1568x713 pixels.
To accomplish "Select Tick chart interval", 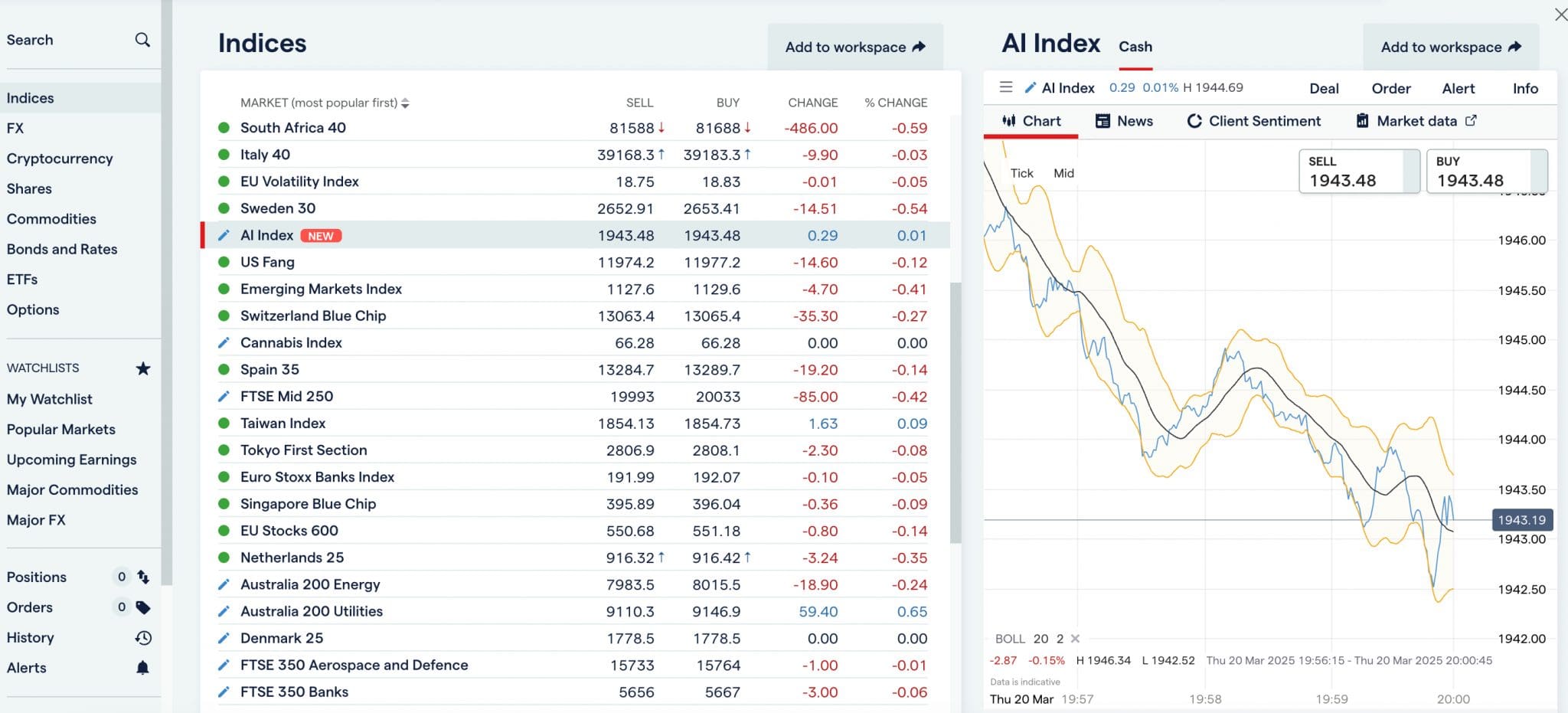I will (1021, 173).
